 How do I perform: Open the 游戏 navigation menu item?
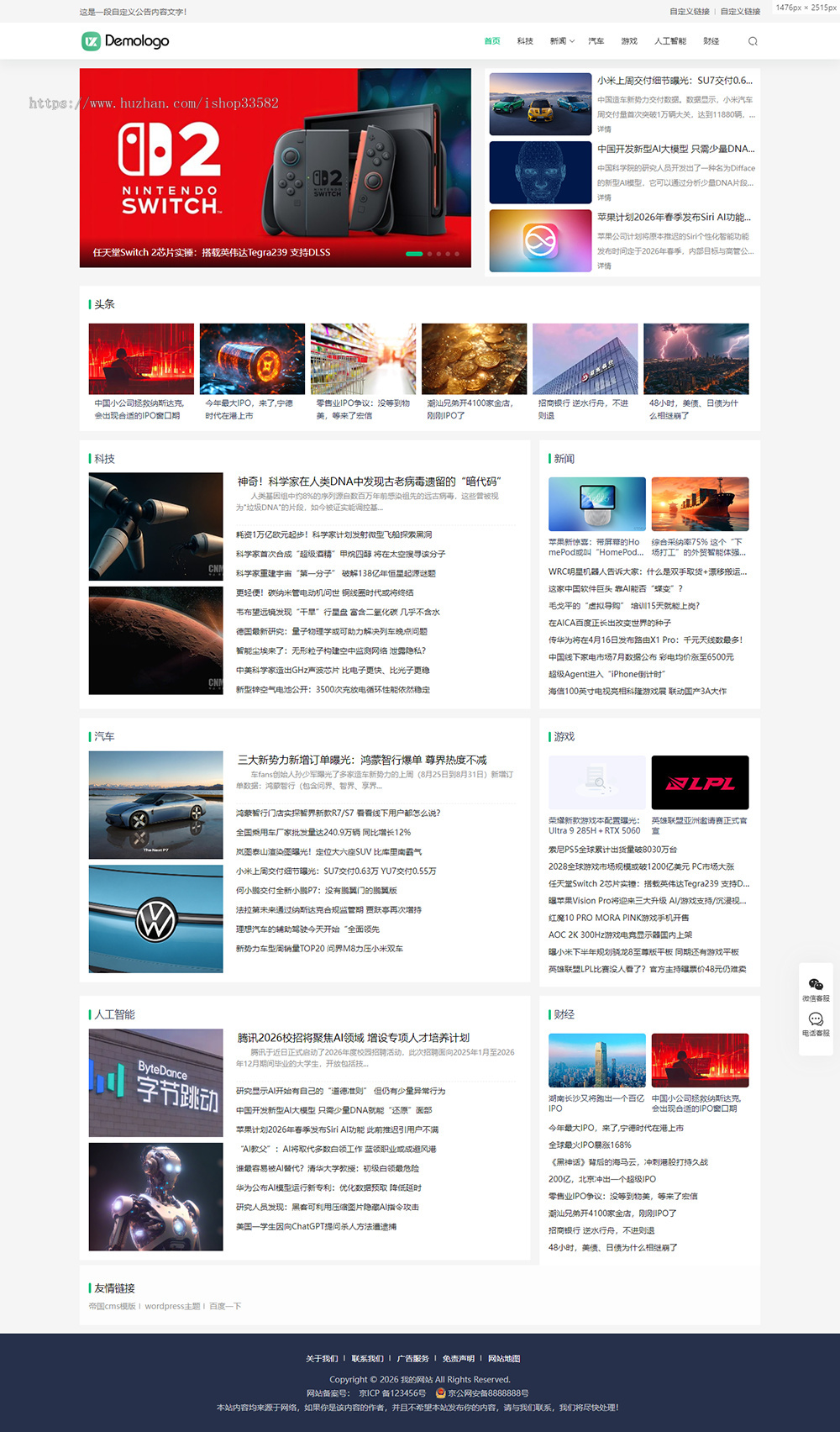[x=629, y=41]
